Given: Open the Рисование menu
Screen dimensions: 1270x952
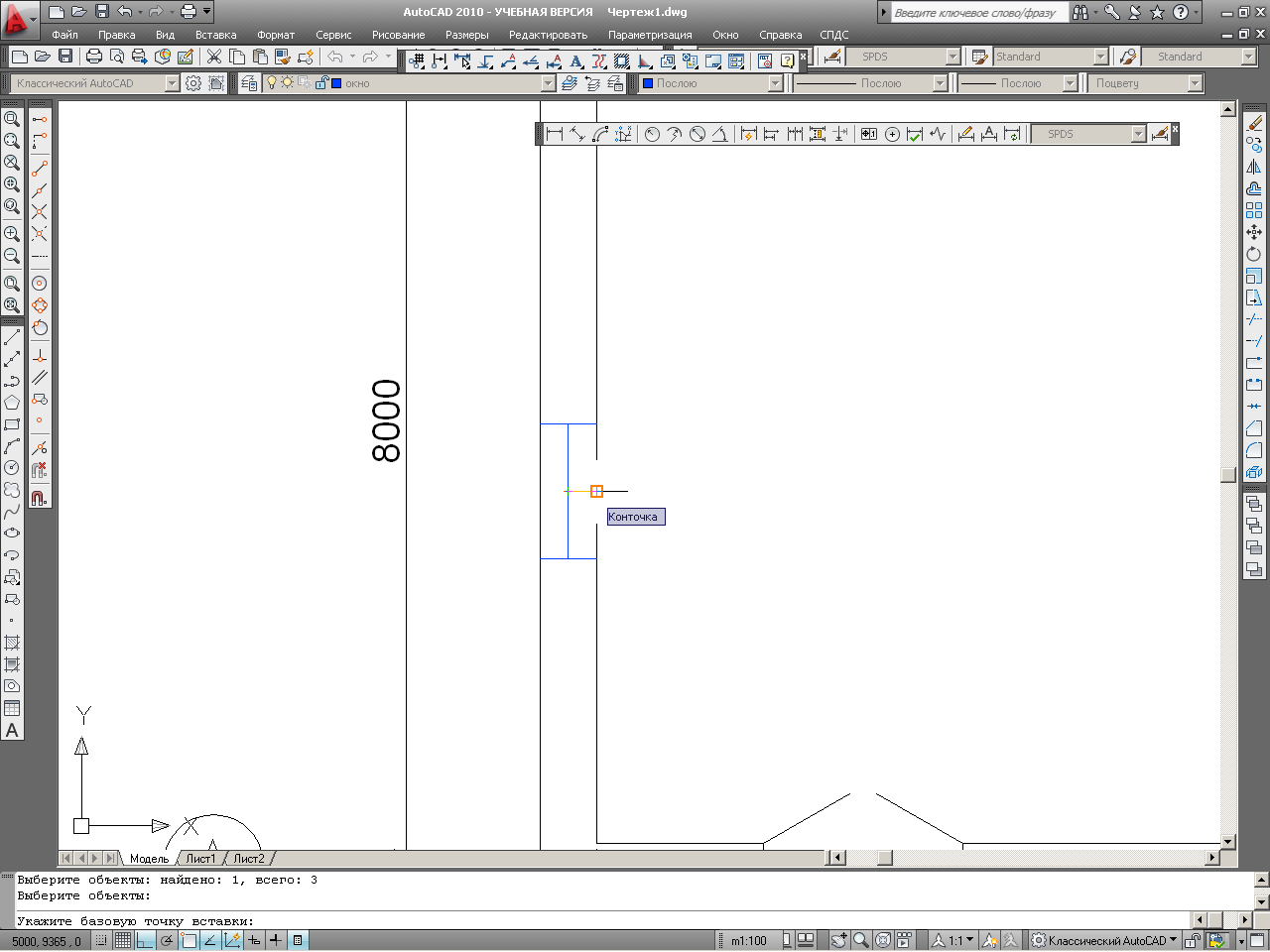Looking at the screenshot, I should [398, 35].
